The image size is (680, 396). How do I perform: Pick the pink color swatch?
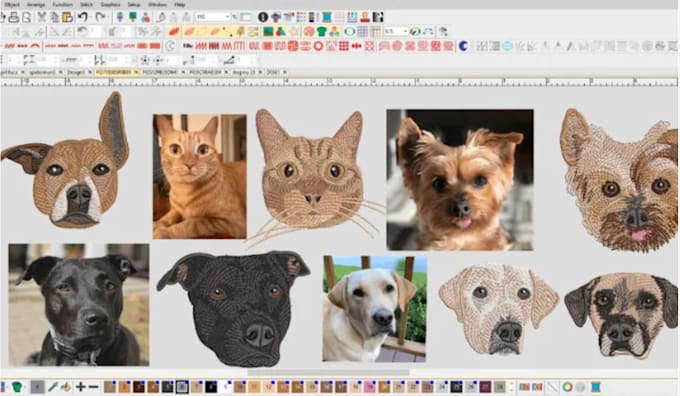click(369, 386)
